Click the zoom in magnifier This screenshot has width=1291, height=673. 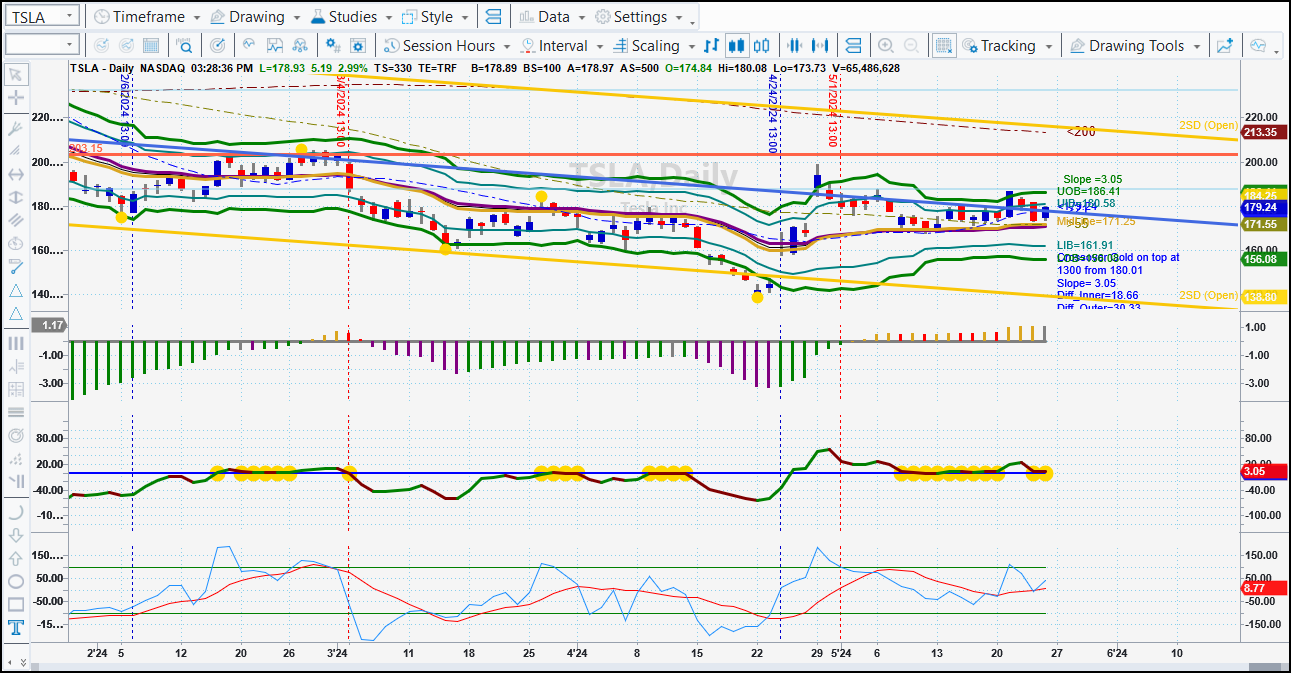(885, 46)
